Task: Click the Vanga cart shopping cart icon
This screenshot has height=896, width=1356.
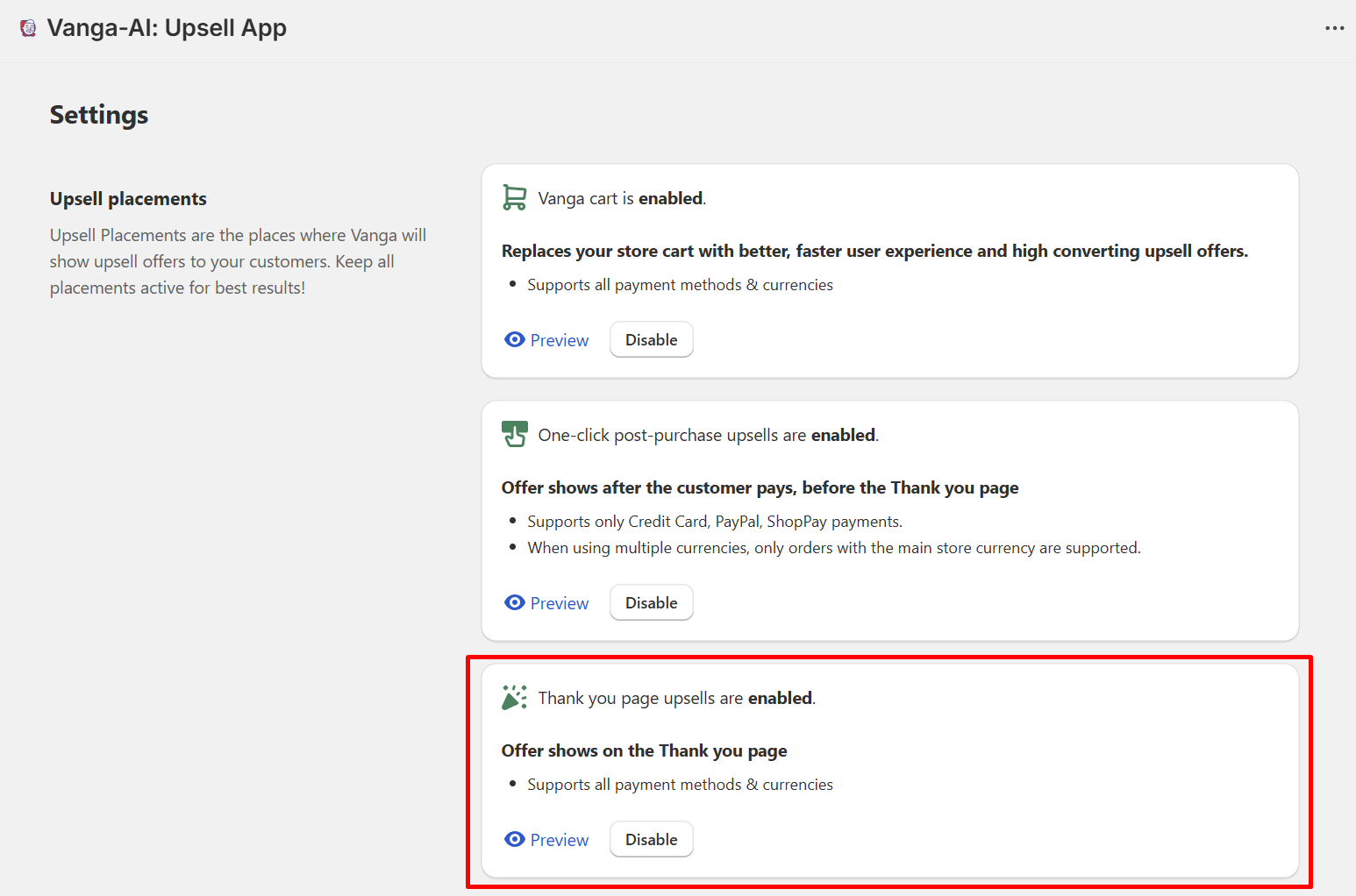Action: 515,198
